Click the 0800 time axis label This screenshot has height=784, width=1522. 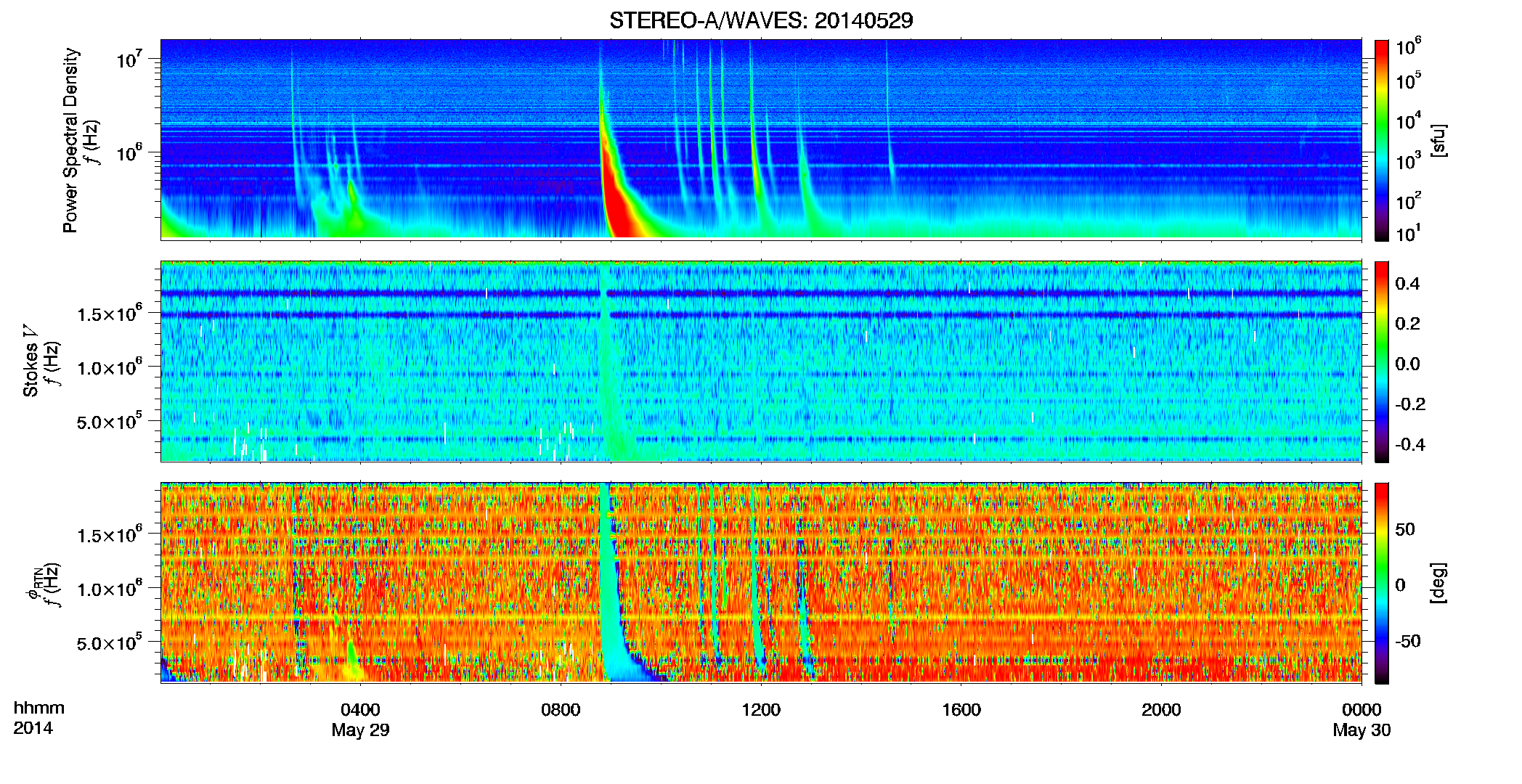click(x=561, y=710)
